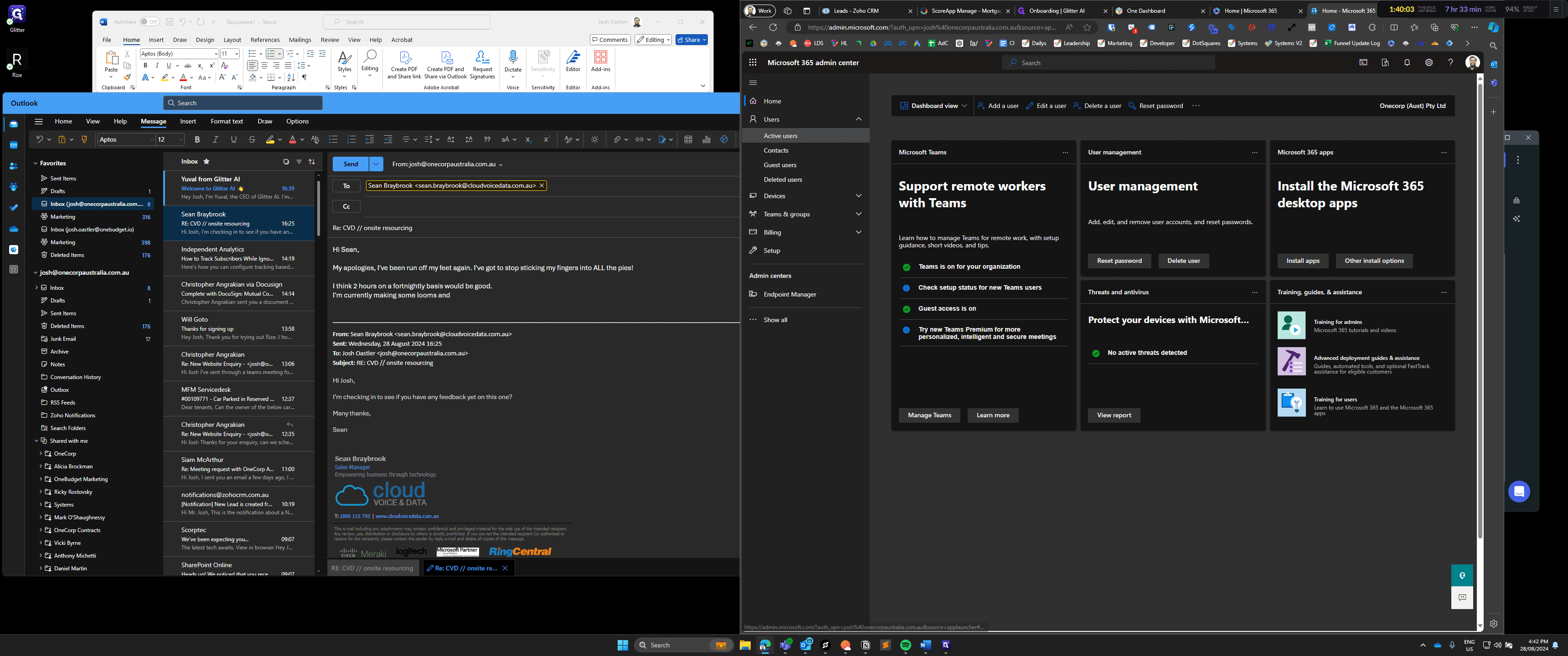Select the Format Painter brush in Word
The height and width of the screenshot is (656, 1568).
127,77
